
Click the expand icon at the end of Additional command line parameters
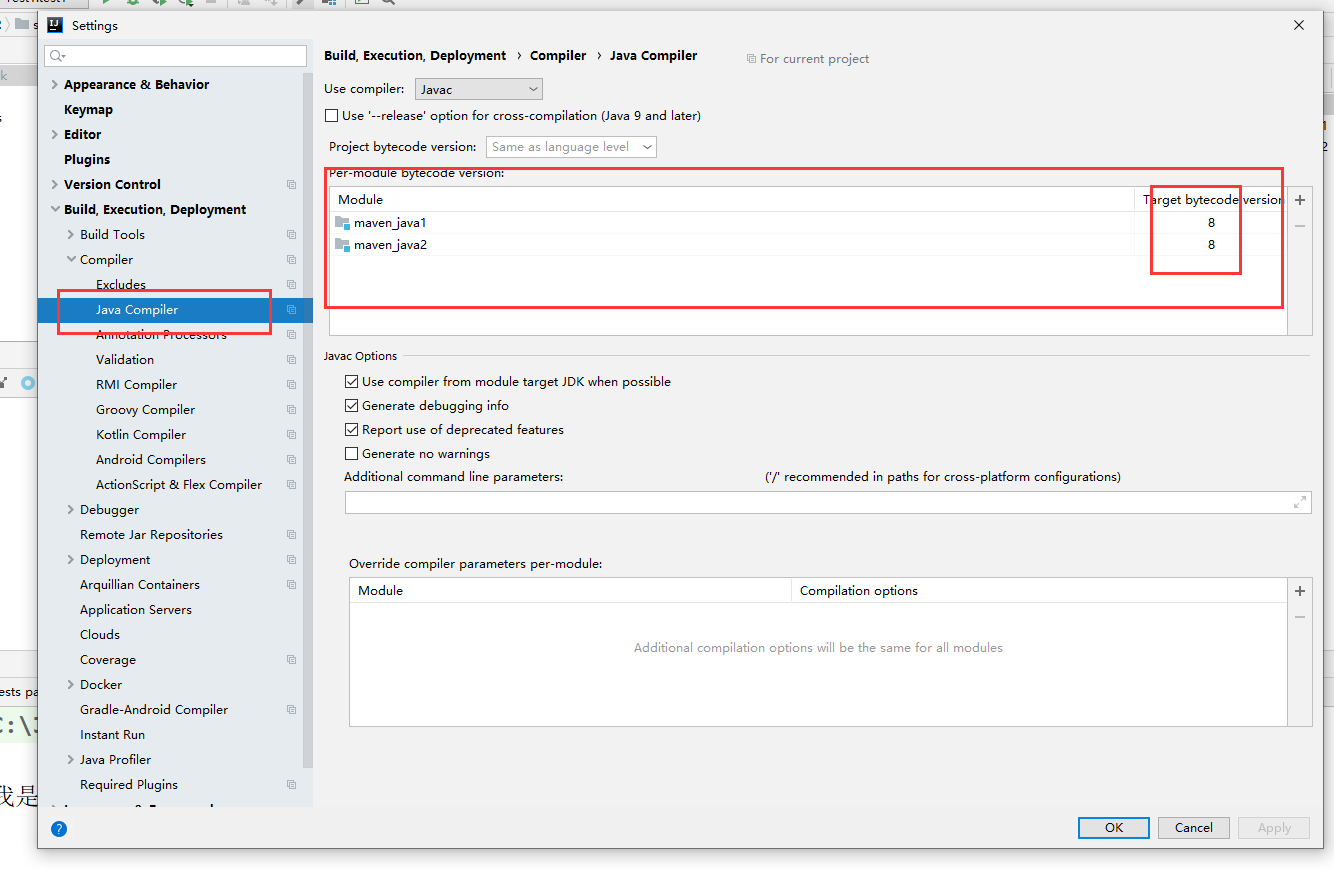click(x=1299, y=501)
